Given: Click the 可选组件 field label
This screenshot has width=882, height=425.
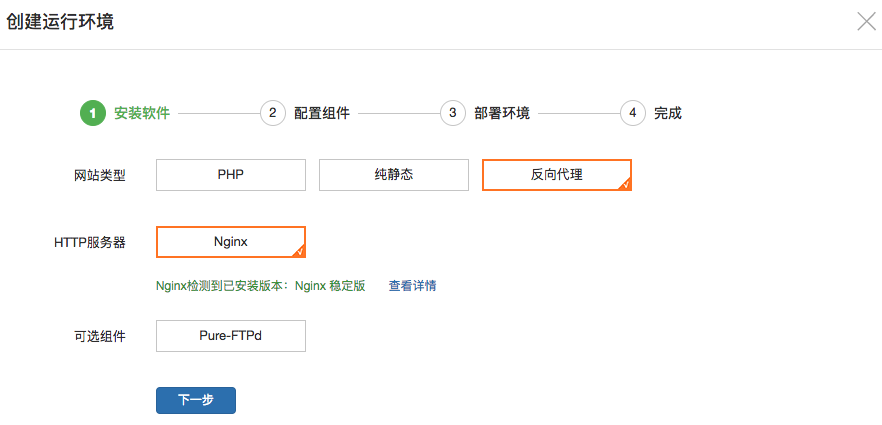Looking at the screenshot, I should pyautogui.click(x=100, y=336).
